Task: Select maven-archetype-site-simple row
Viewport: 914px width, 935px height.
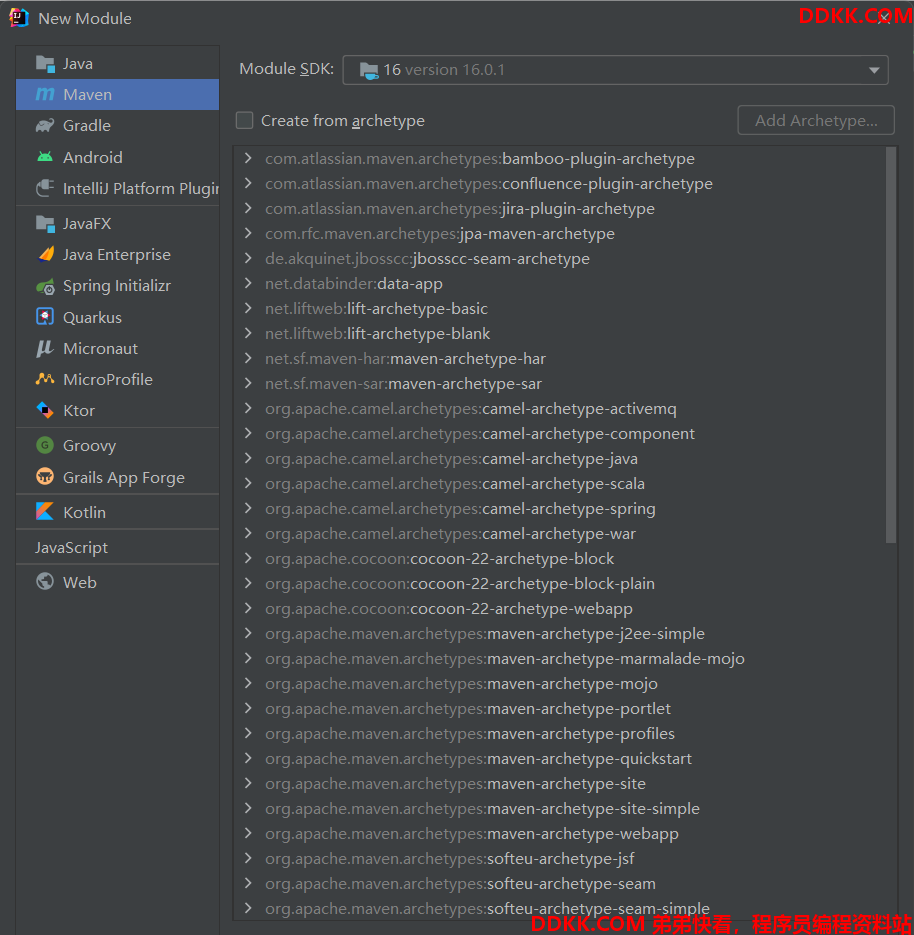Action: 559,809
